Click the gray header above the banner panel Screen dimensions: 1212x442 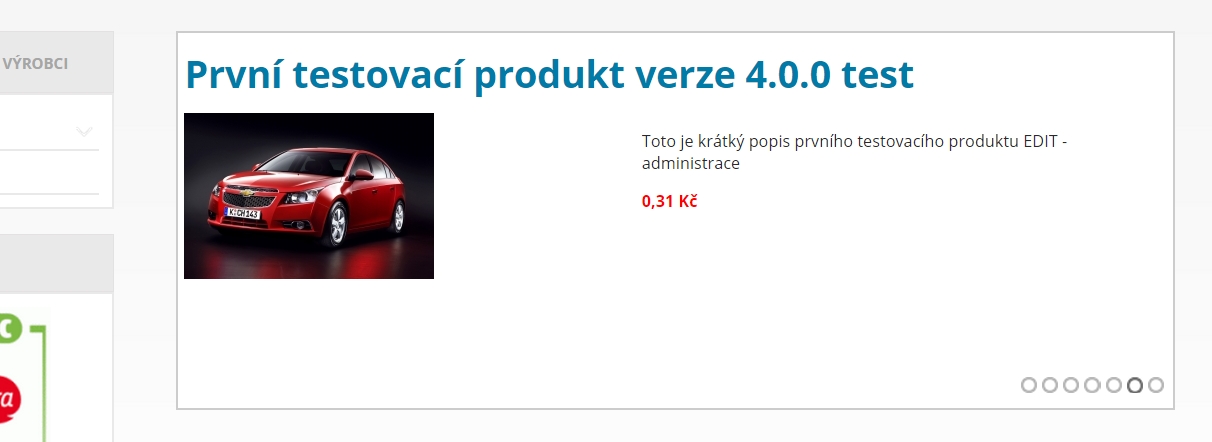tap(56, 264)
